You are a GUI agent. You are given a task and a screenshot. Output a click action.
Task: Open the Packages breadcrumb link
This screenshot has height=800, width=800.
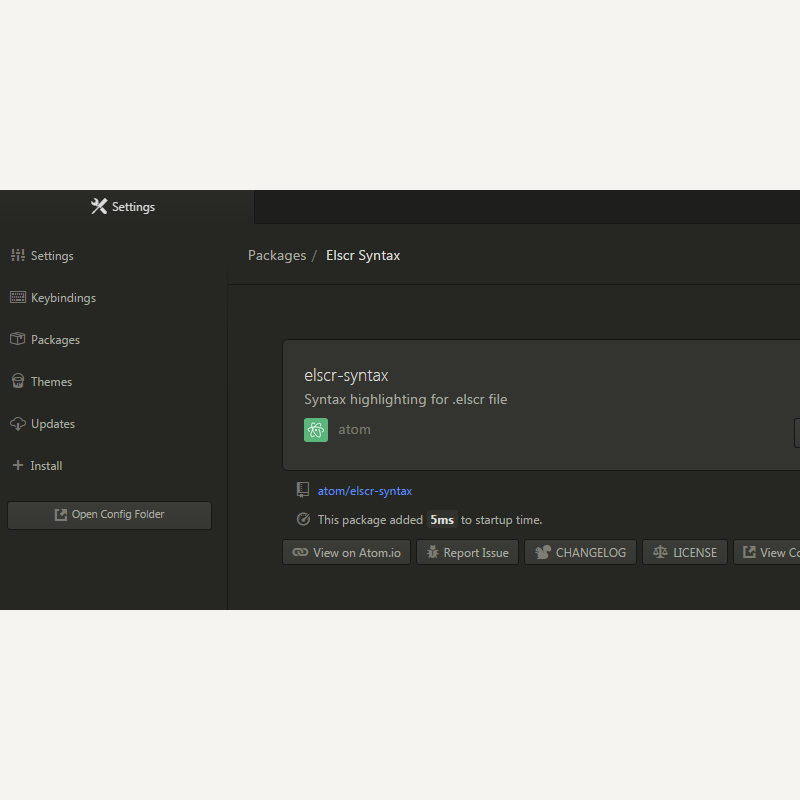[x=276, y=255]
